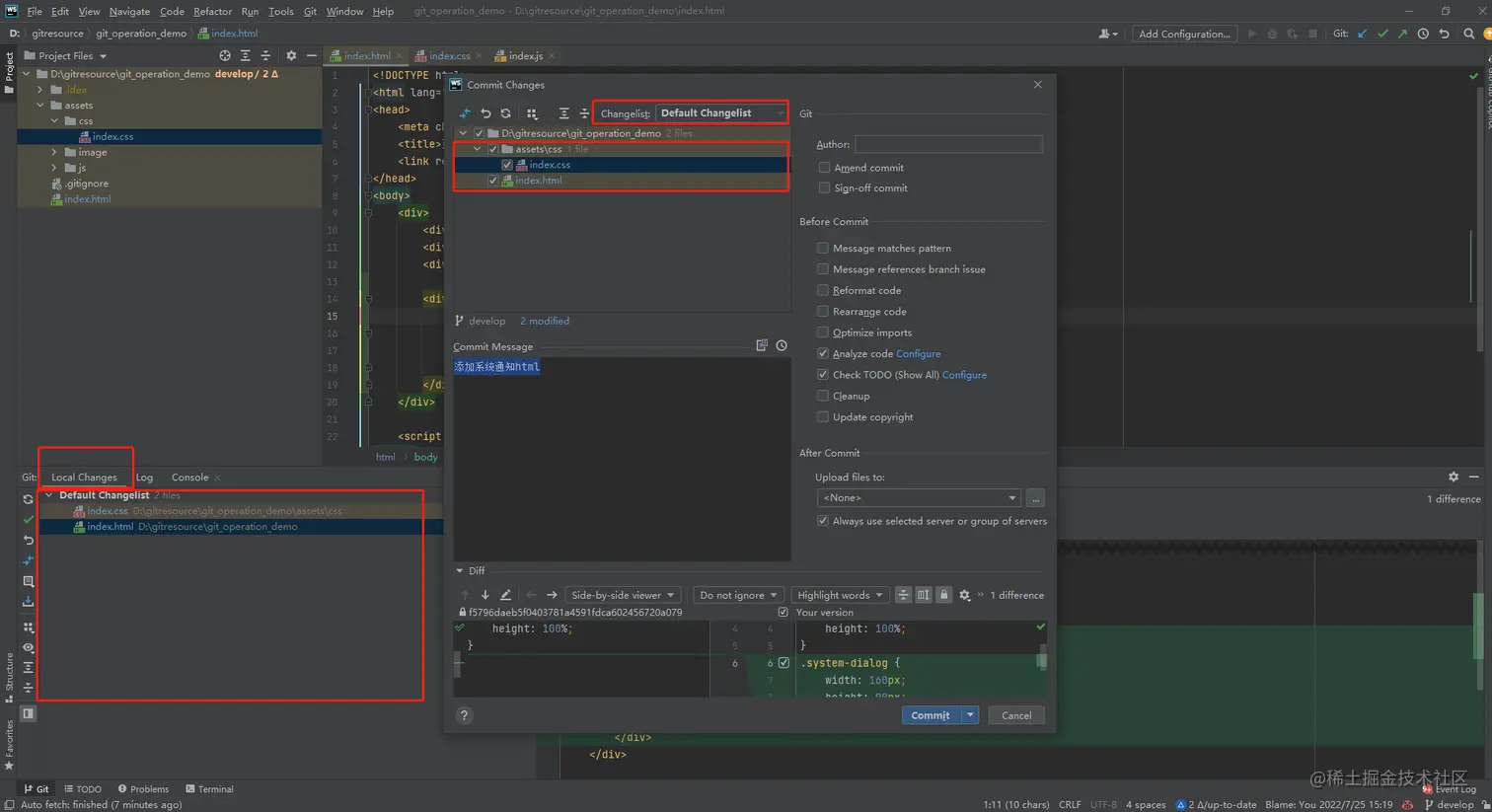This screenshot has width=1492, height=812.
Task: Click Refresh icon in the commit dialog toolbar
Action: tap(505, 113)
